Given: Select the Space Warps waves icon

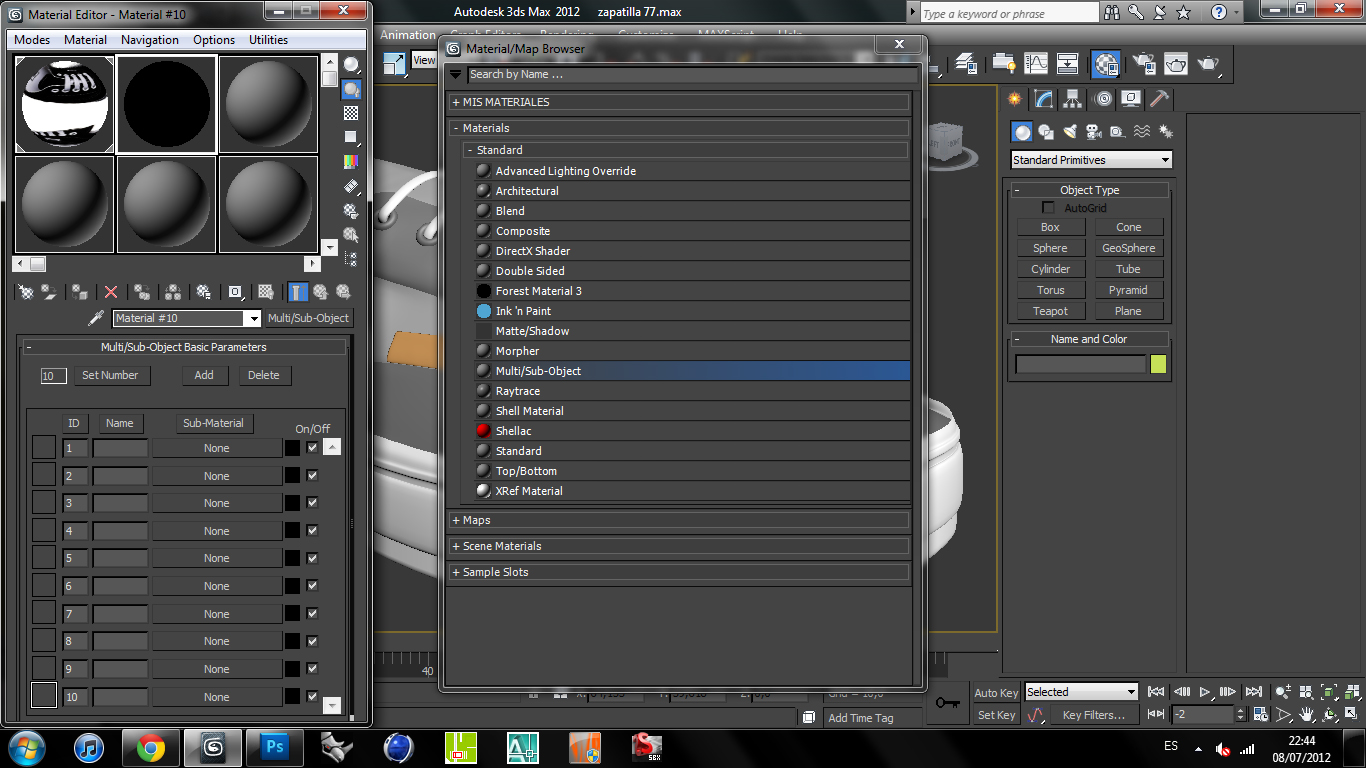Looking at the screenshot, I should tap(1141, 132).
